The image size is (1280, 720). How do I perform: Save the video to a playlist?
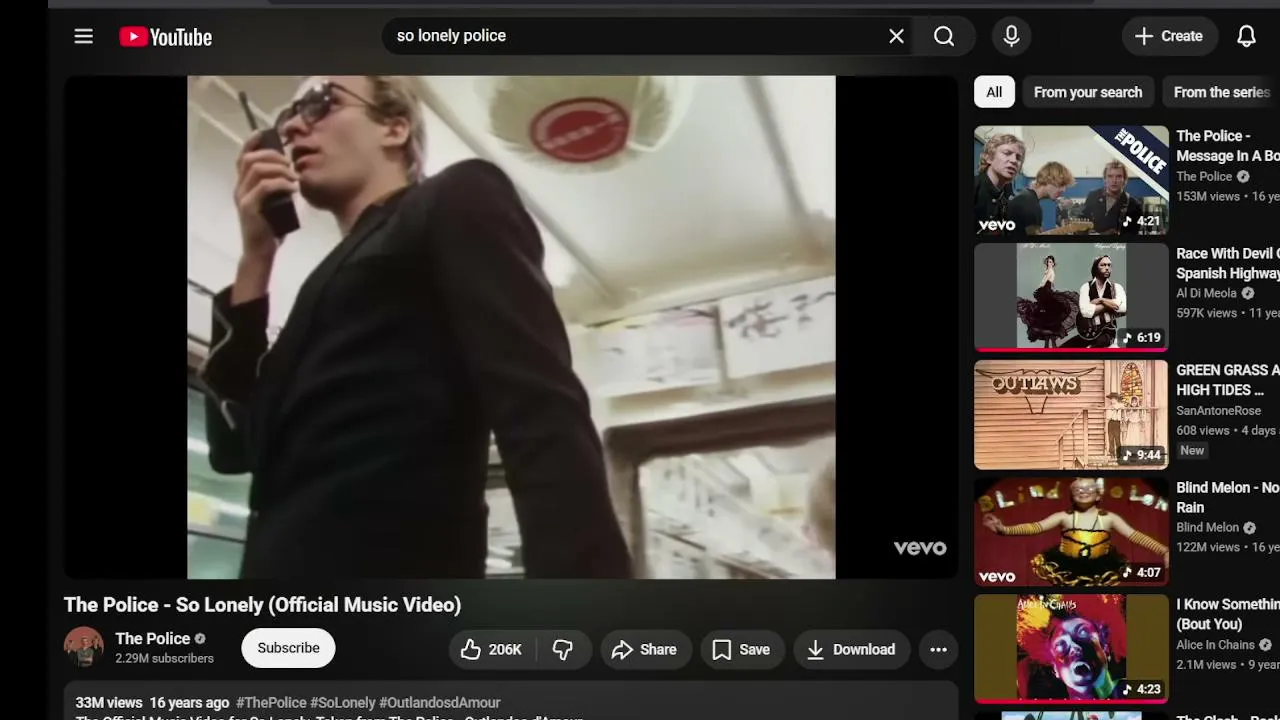741,650
